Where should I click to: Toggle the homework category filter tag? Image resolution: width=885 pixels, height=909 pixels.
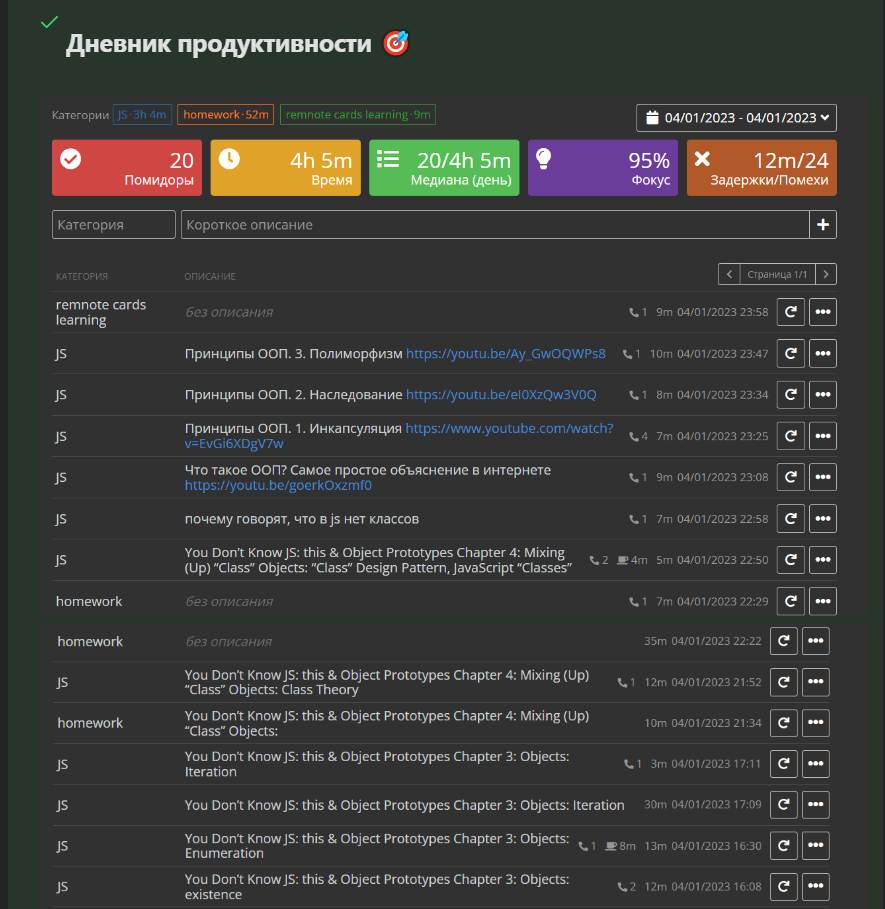coord(225,115)
